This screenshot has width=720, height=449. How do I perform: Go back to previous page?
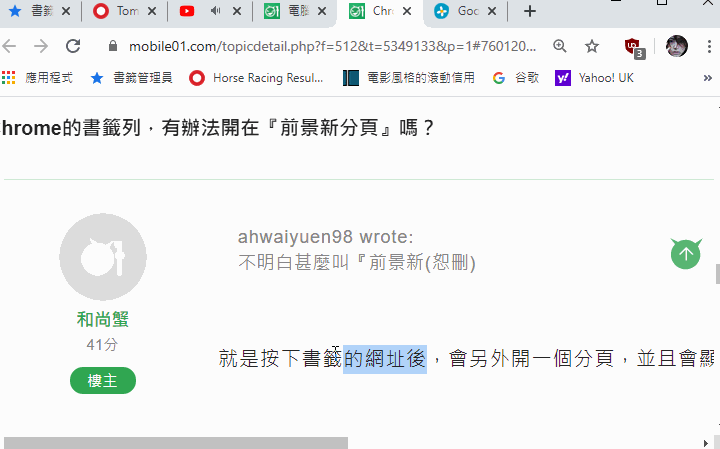click(9, 46)
